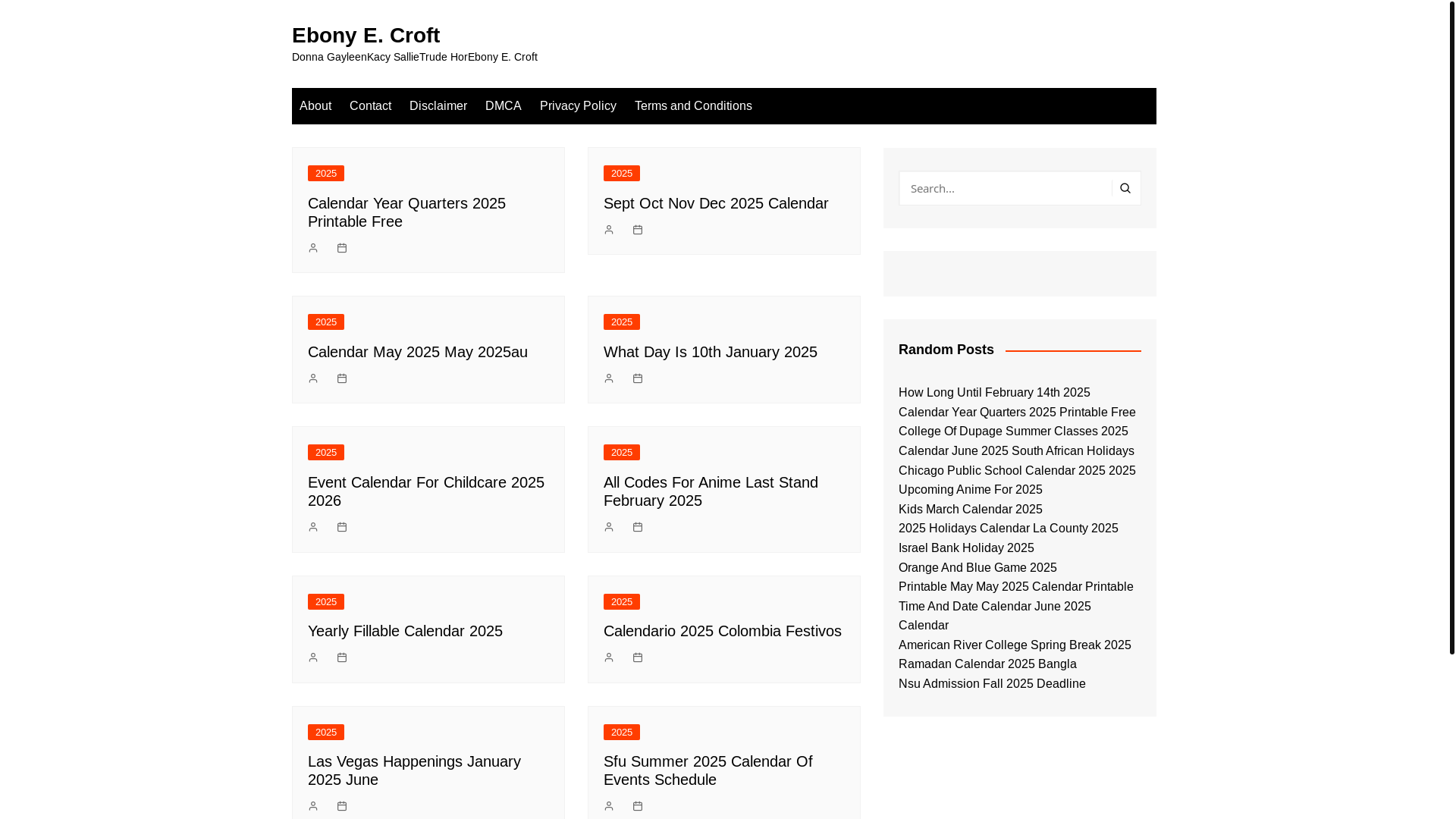Click calendar icon under Sept Oct Nov Dec post
This screenshot has height=819, width=1456.
coord(638,230)
